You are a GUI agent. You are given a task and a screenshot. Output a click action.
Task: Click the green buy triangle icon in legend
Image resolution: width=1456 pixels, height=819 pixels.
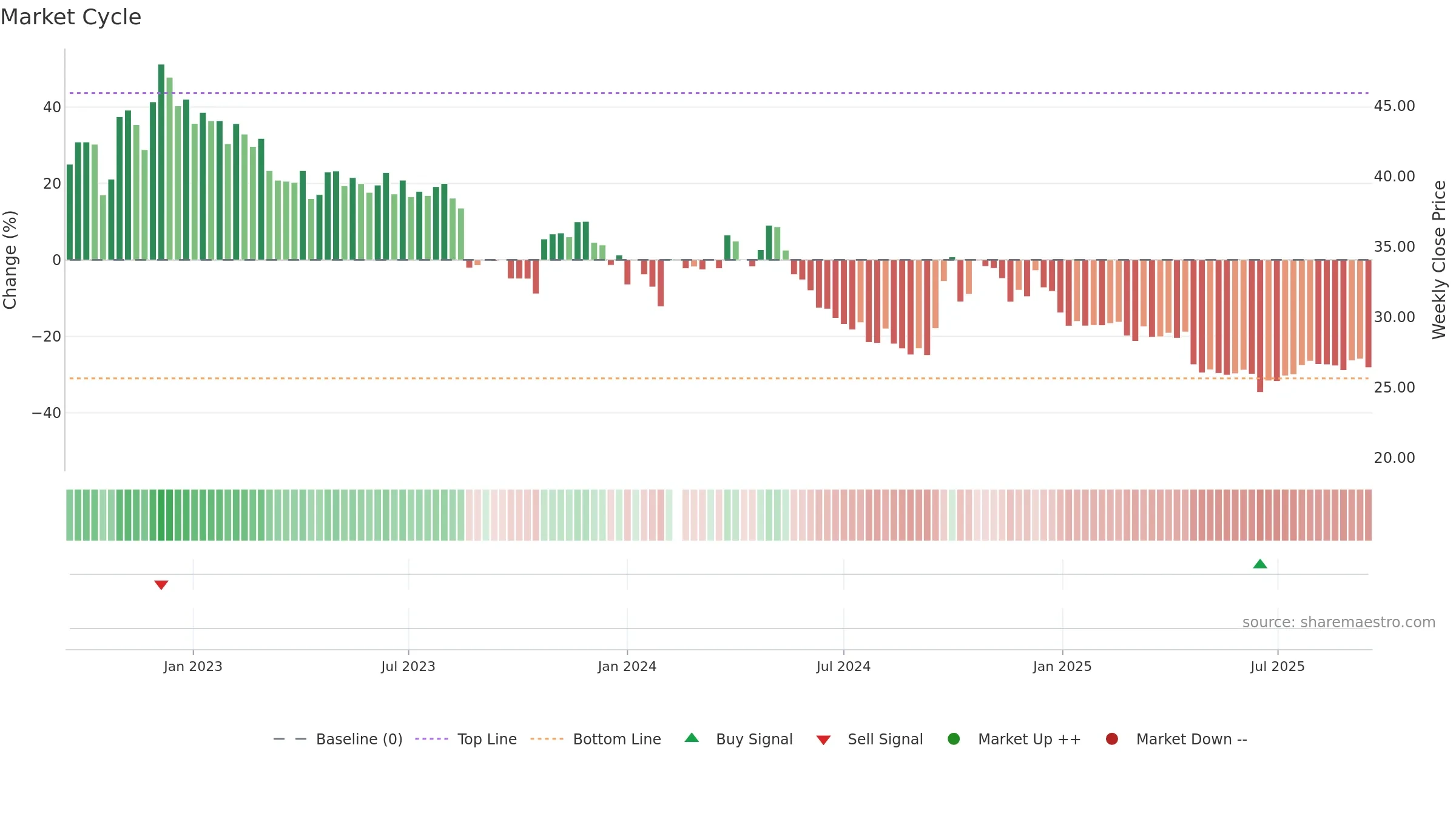(692, 738)
